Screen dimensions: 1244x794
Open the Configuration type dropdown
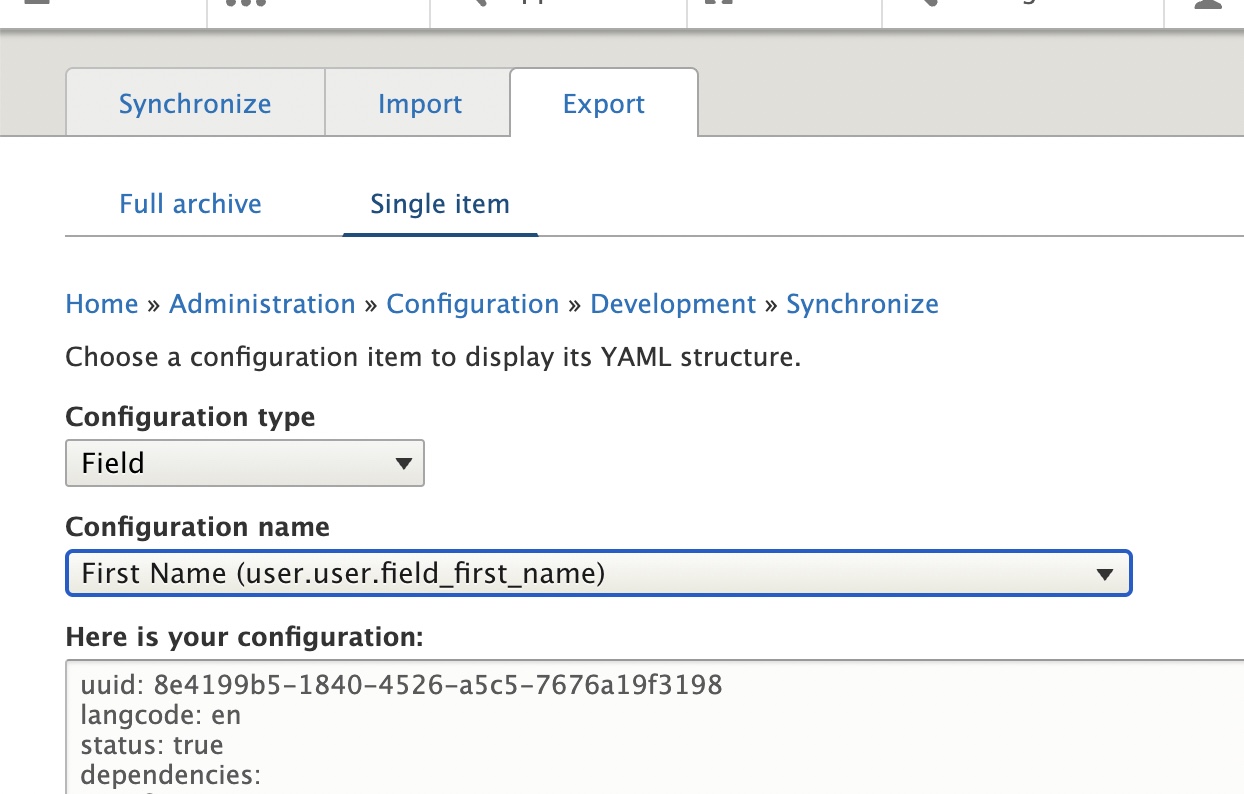click(245, 463)
